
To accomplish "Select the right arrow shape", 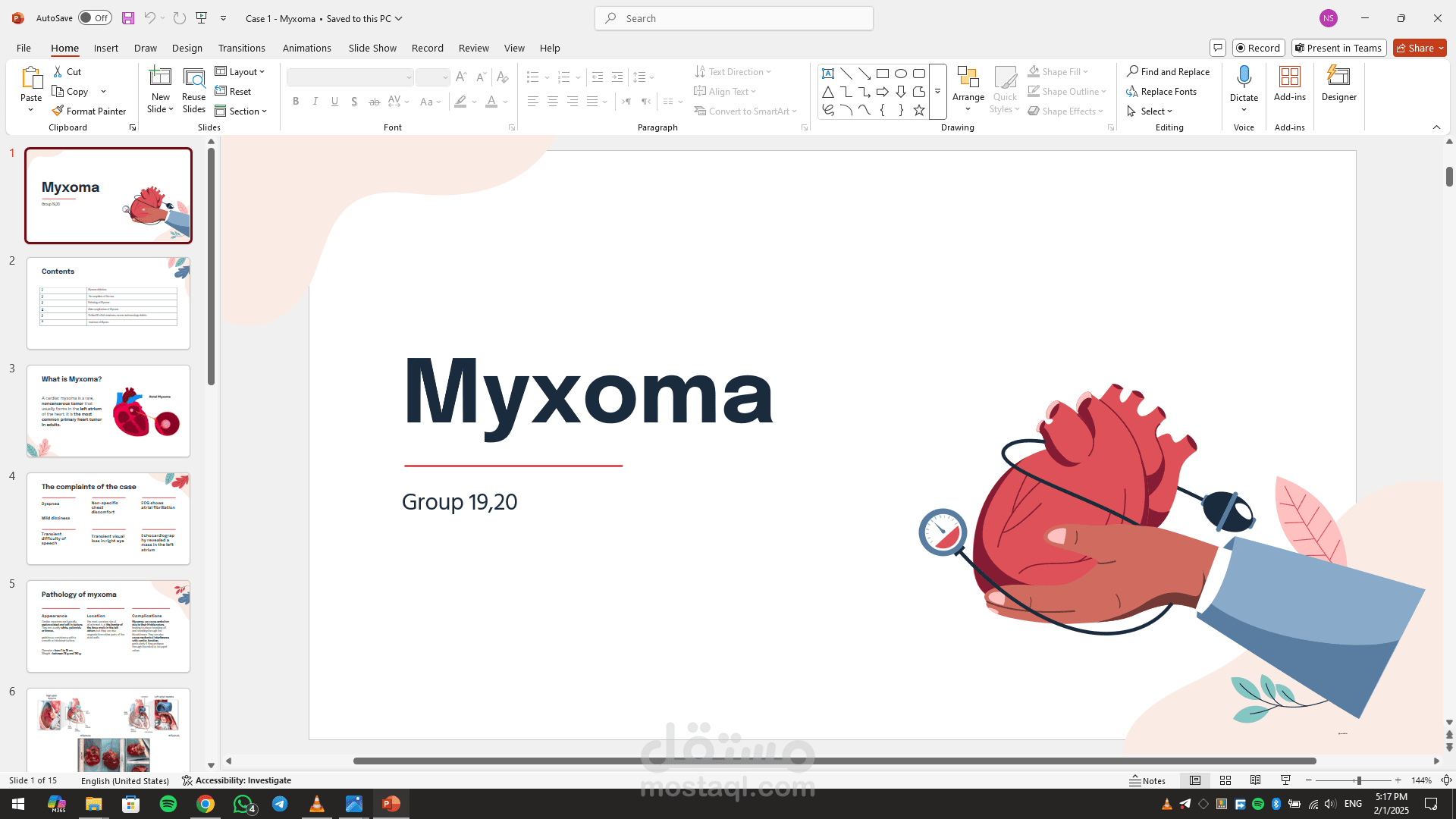I will click(x=883, y=92).
